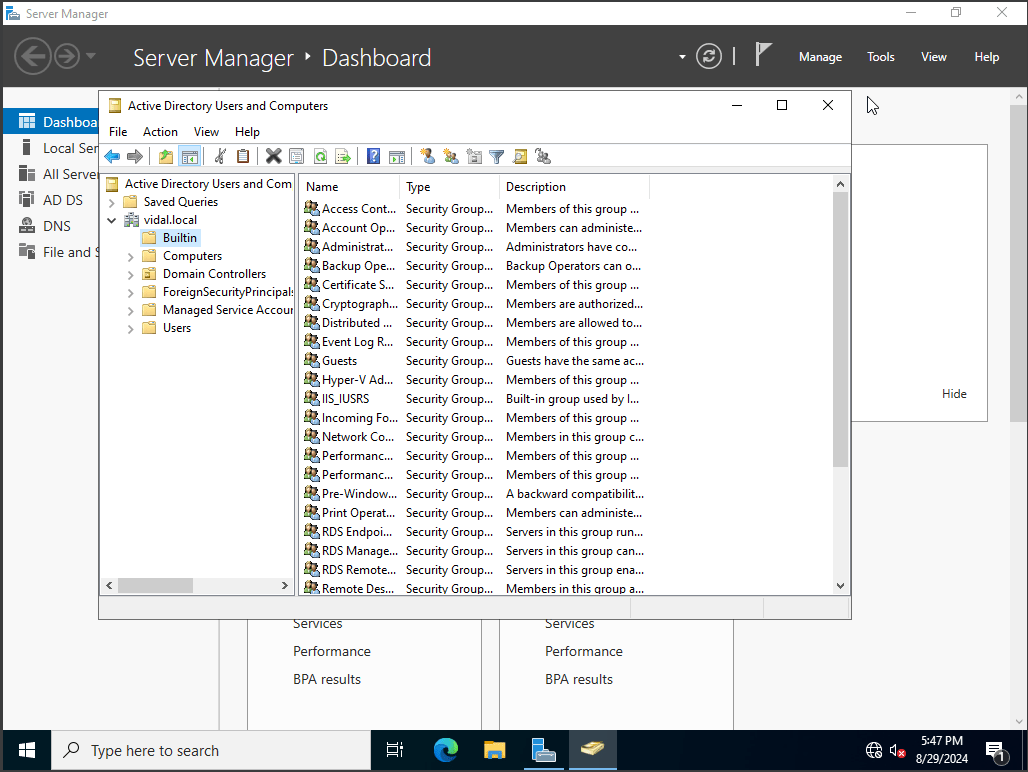Click the magnifier Find objects icon
Screen dimensions: 1028x772
(x=520, y=157)
